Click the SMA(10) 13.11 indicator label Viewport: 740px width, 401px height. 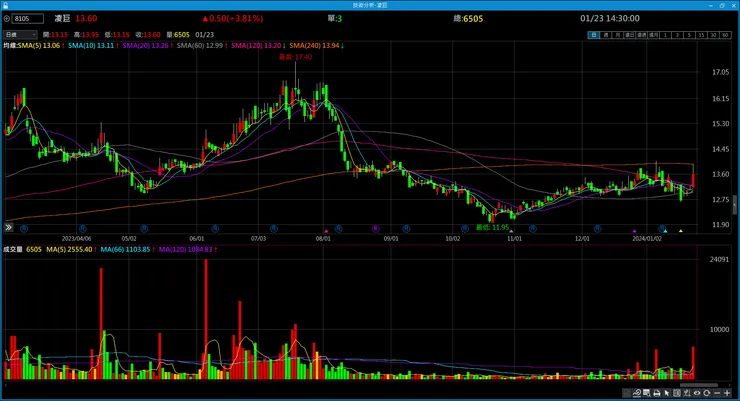tap(91, 45)
